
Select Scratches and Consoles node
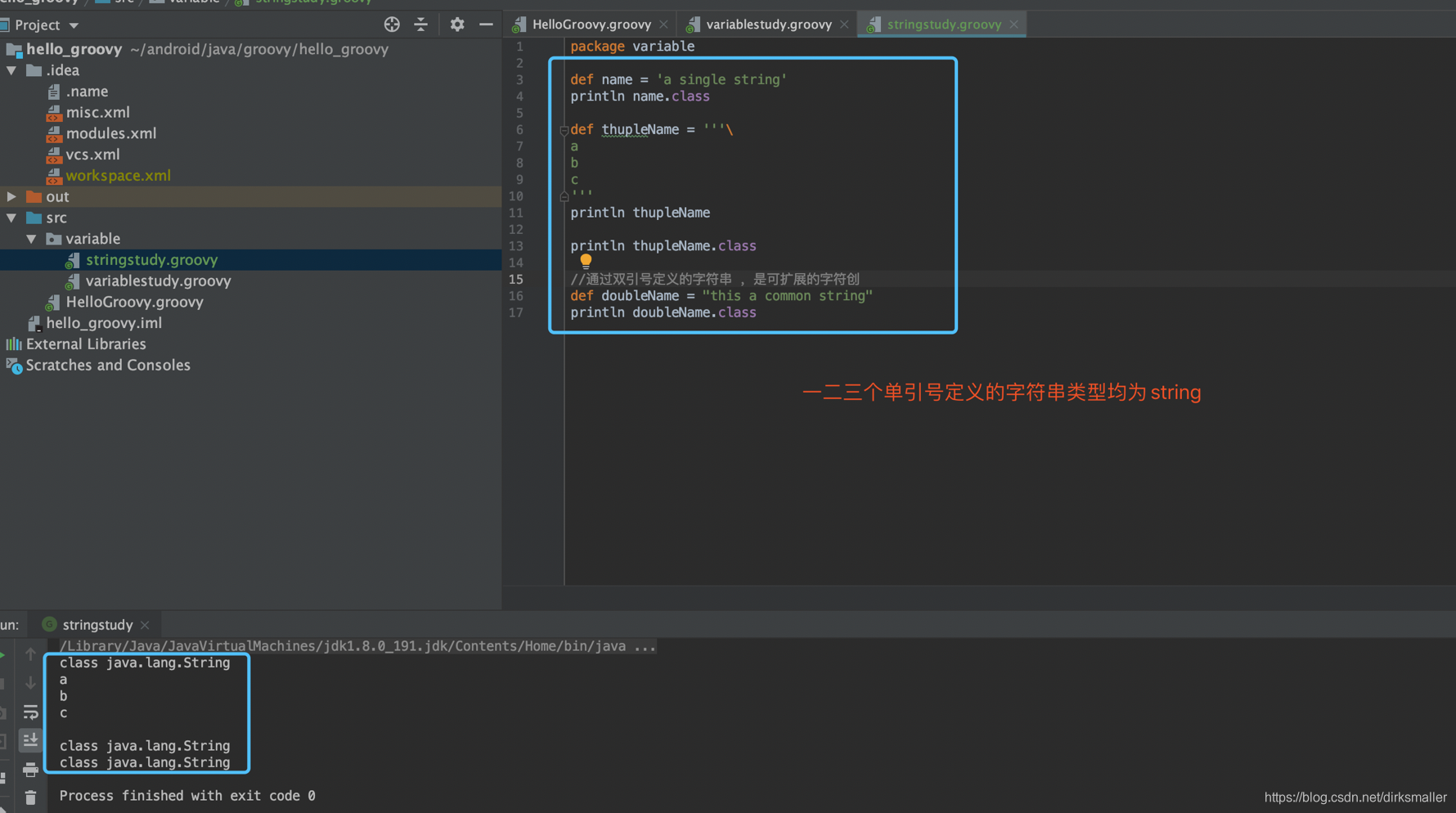(108, 366)
